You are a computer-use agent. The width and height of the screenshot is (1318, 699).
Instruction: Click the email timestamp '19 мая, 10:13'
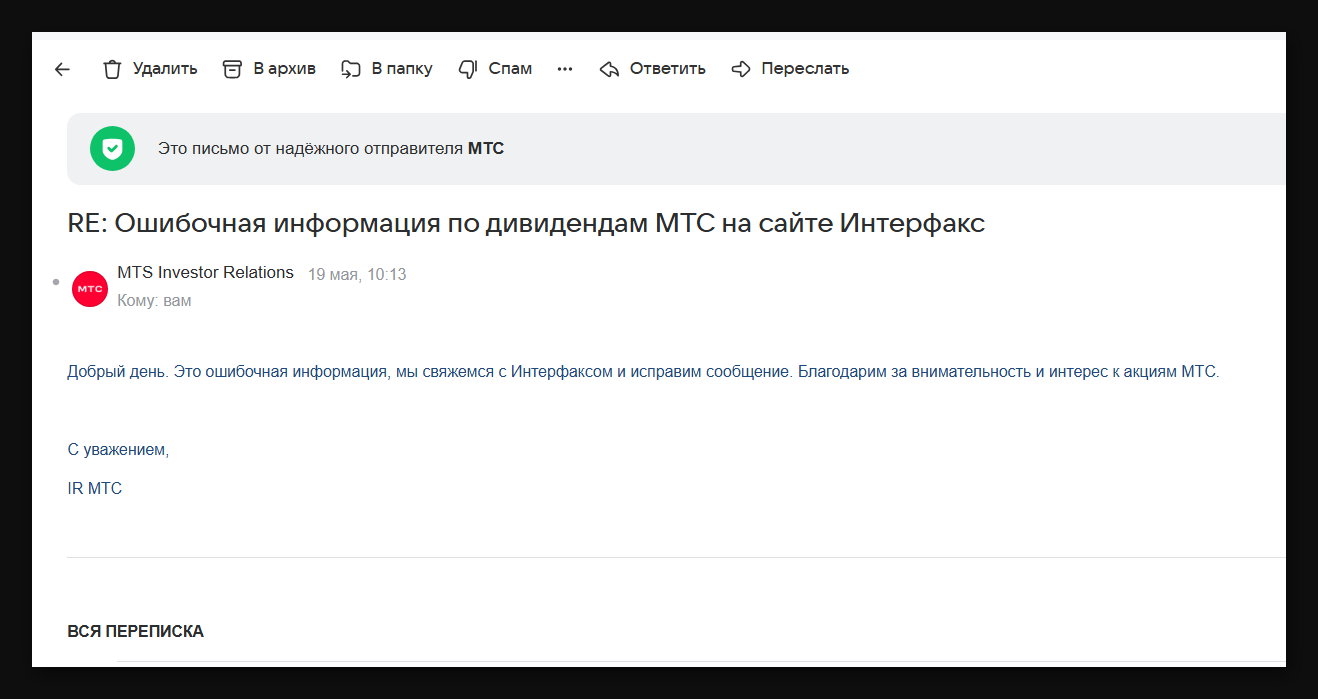coord(356,274)
